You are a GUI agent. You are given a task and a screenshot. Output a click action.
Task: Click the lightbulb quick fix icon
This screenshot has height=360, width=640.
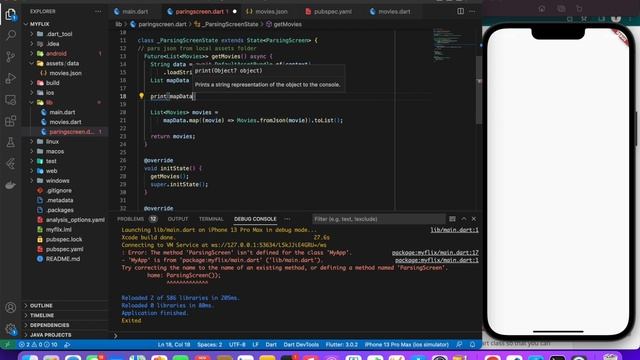click(141, 96)
